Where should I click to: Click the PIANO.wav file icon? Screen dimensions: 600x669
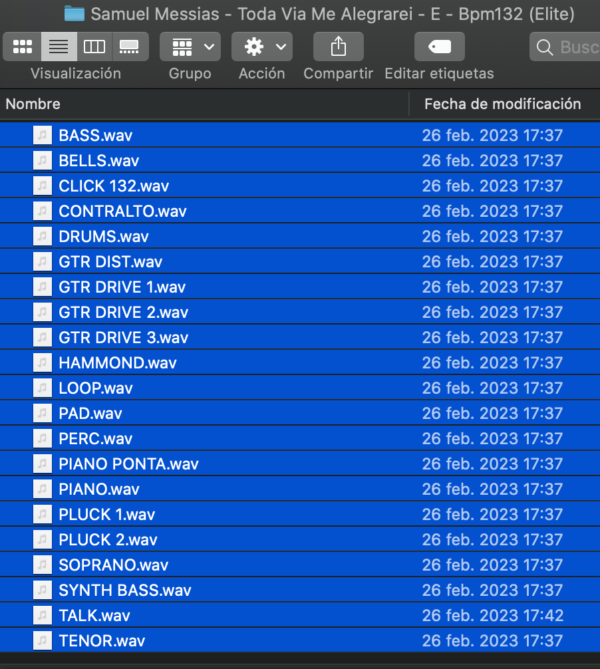42,489
